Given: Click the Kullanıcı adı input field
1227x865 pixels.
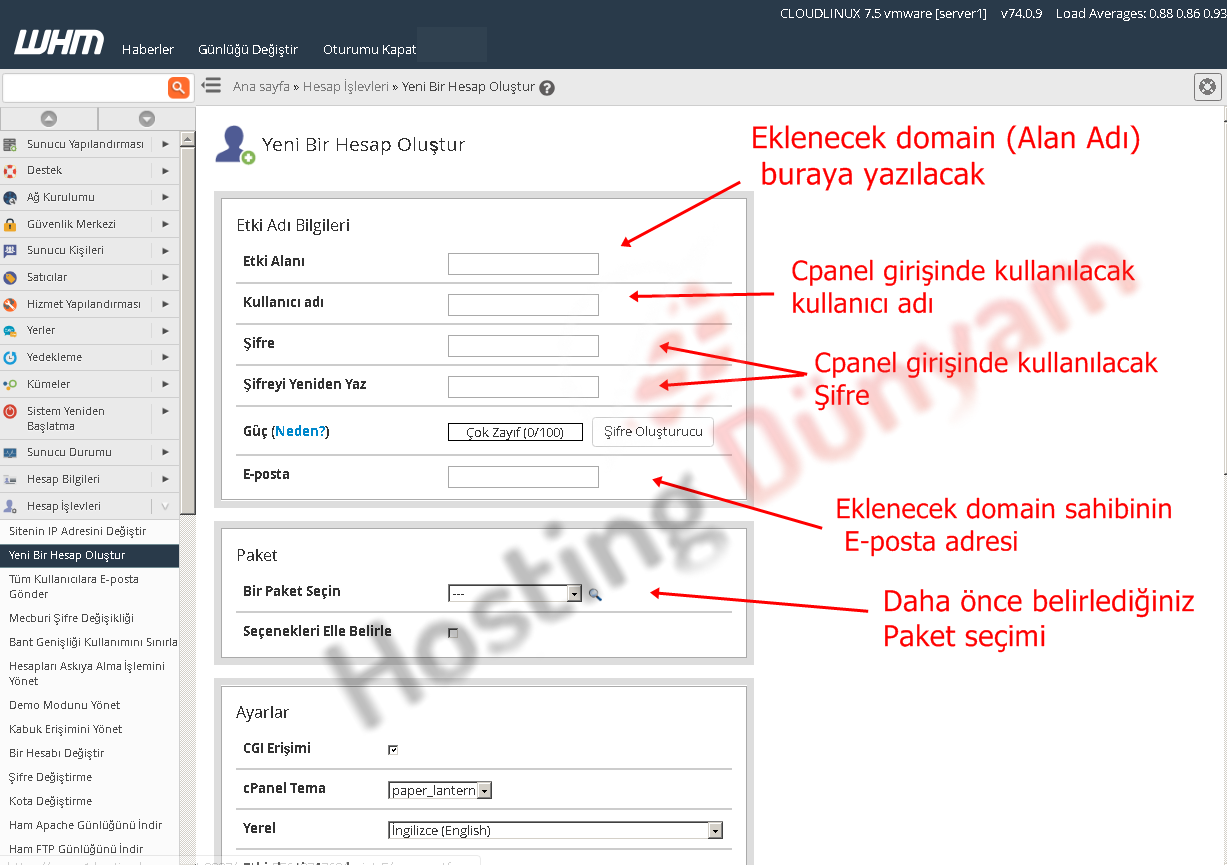Looking at the screenshot, I should pyautogui.click(x=523, y=305).
